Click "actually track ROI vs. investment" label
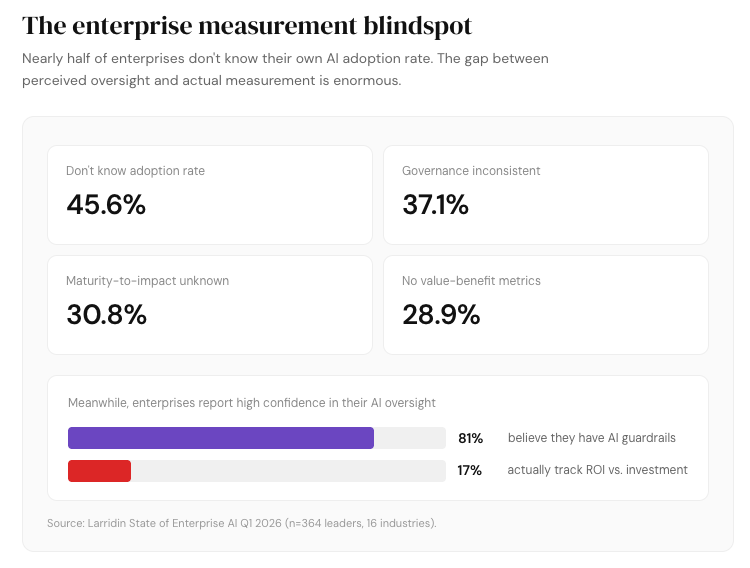The height and width of the screenshot is (568, 750). pyautogui.click(x=597, y=470)
